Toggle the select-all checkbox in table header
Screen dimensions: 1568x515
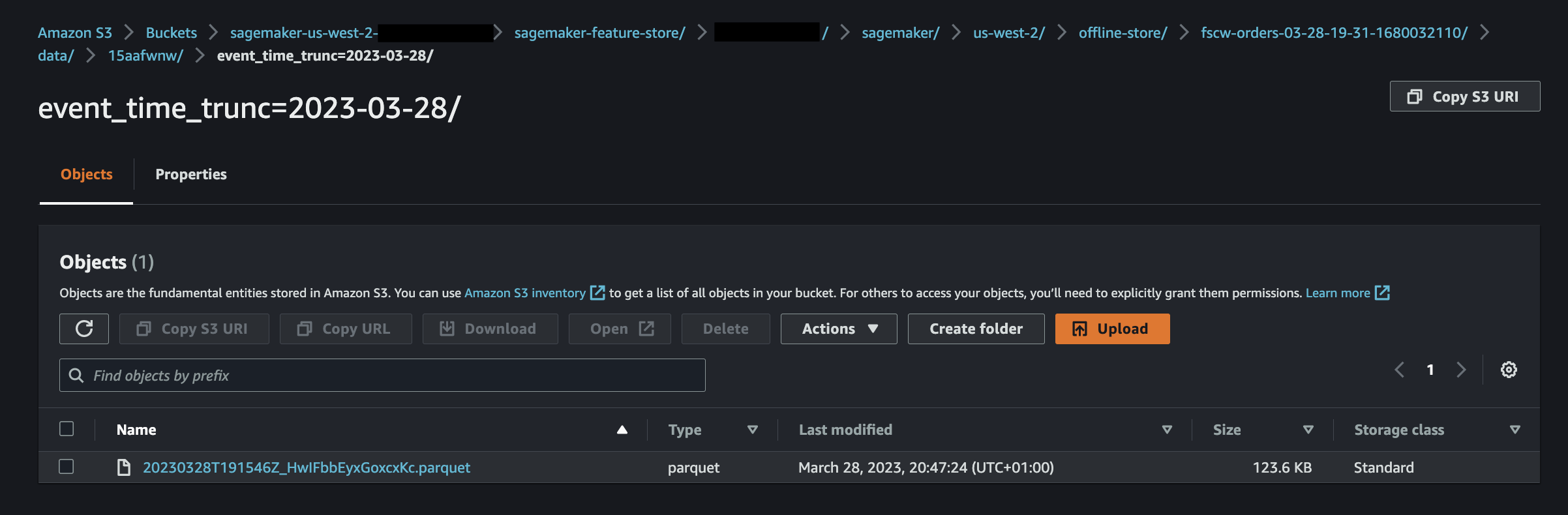coord(66,429)
